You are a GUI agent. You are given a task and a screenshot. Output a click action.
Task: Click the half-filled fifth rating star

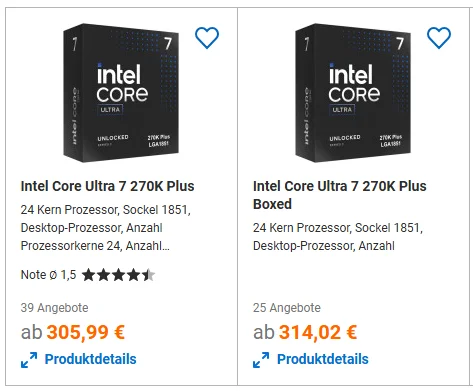click(x=148, y=275)
